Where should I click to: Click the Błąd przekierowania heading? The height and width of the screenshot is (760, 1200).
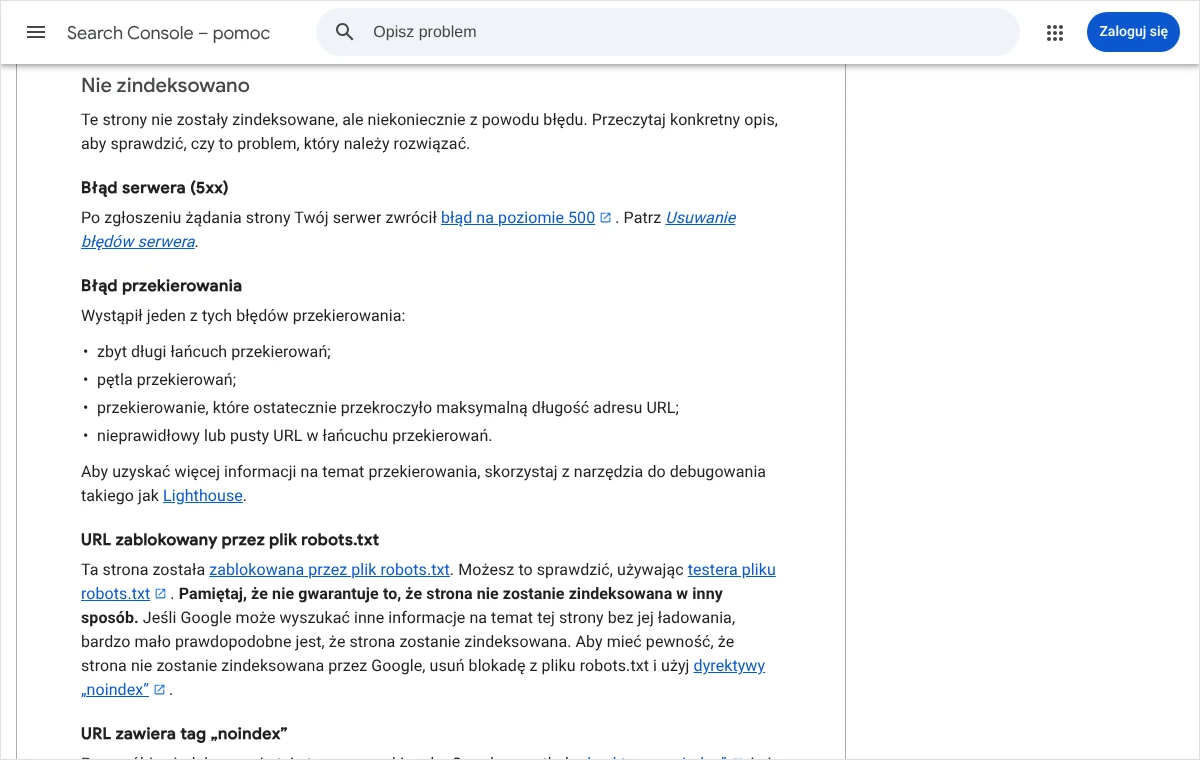coord(161,286)
